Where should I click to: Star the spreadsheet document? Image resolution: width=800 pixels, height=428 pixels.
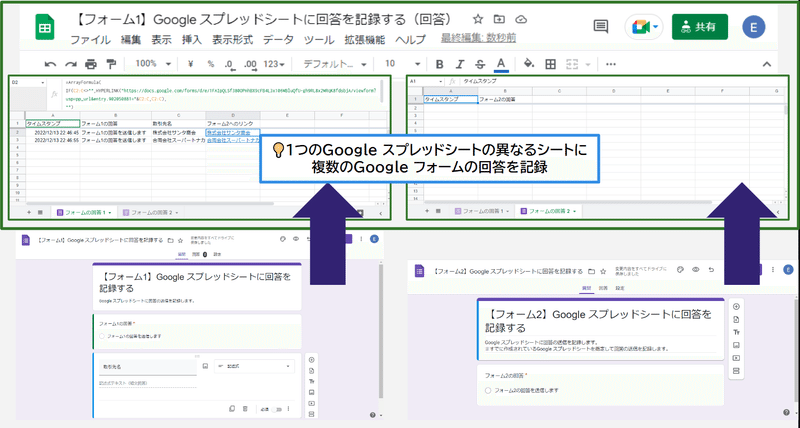(478, 19)
